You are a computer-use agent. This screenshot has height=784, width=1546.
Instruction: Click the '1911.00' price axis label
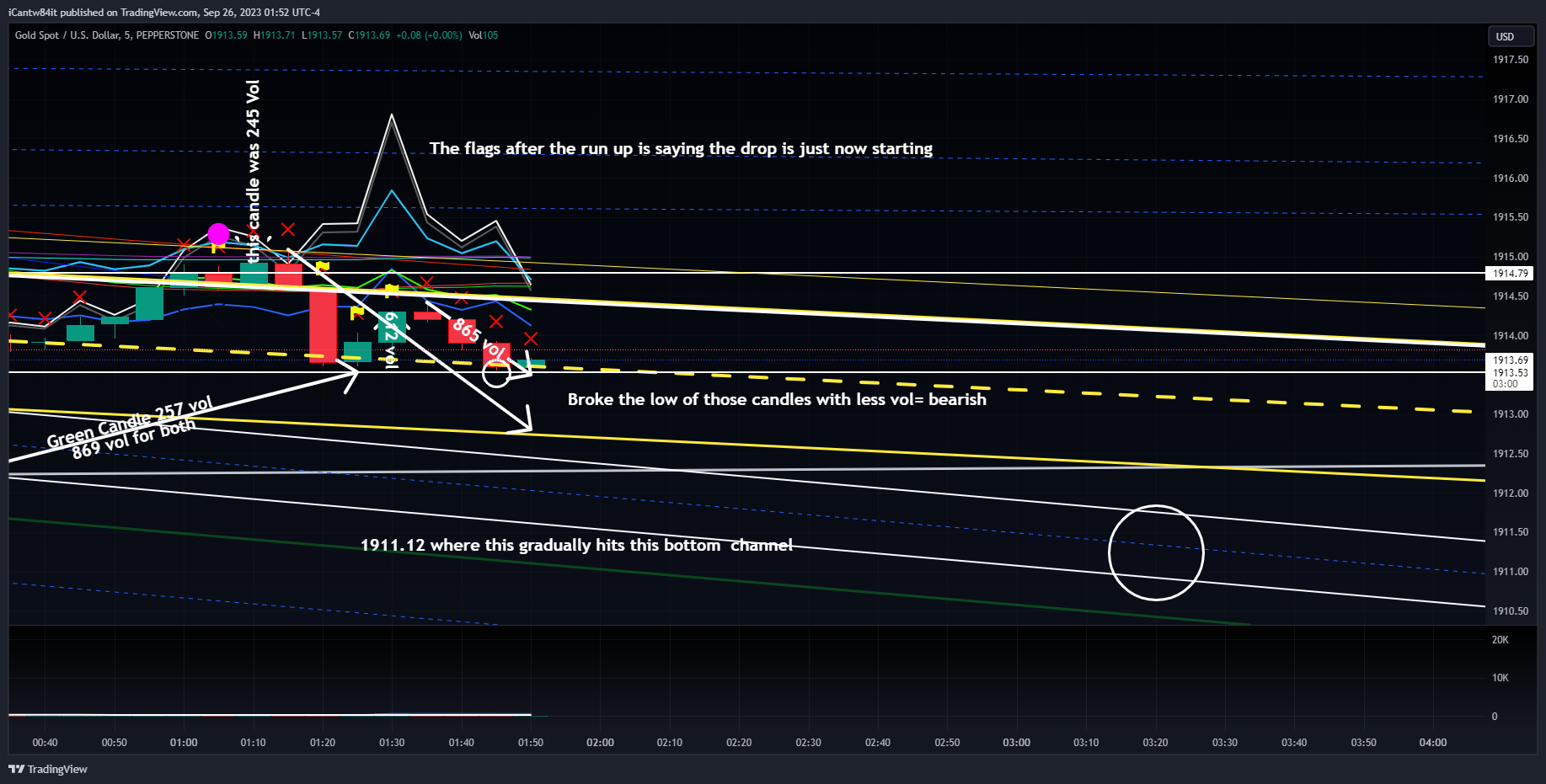pos(1510,572)
